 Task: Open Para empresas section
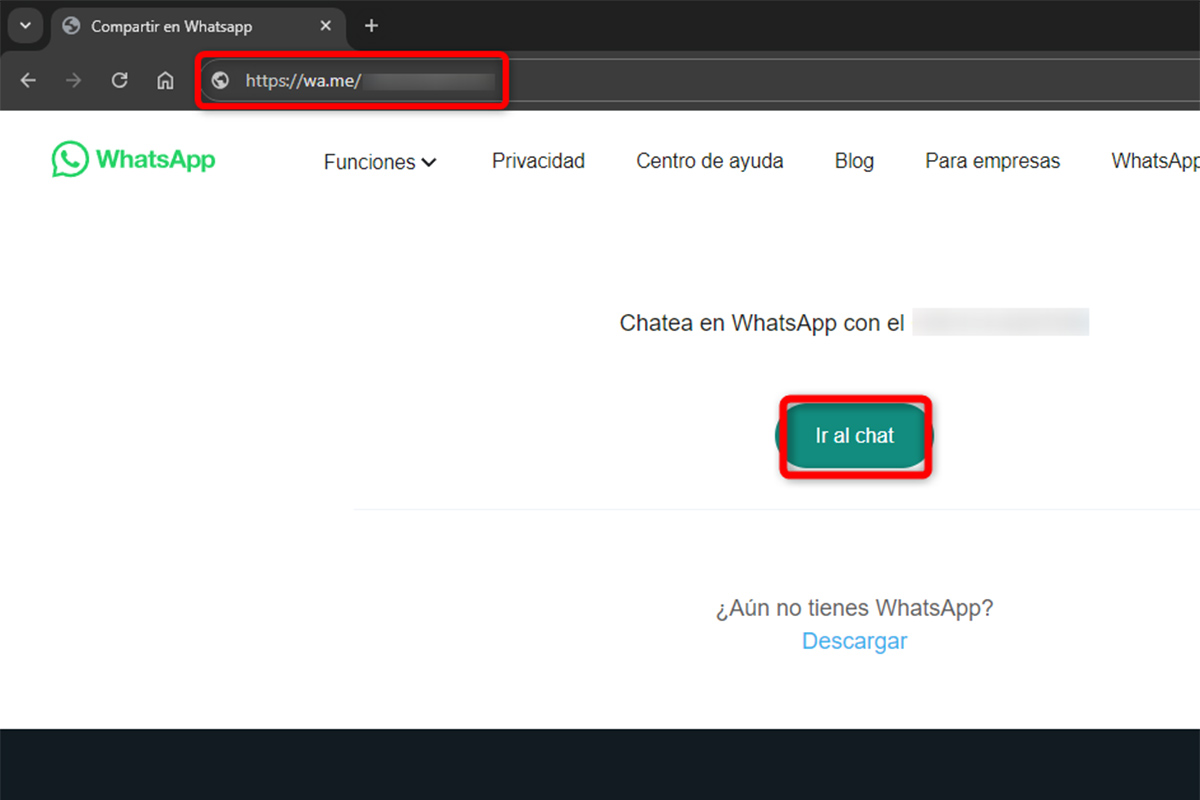pos(992,161)
